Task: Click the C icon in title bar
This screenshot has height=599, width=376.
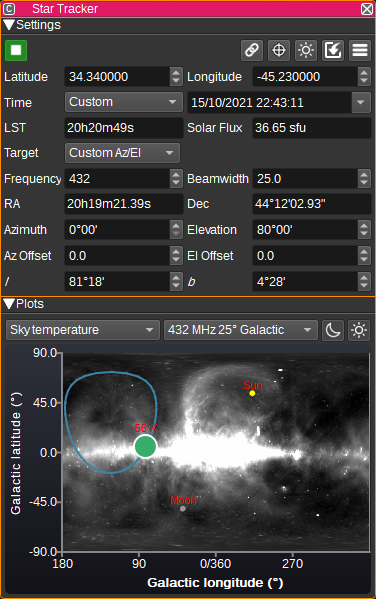Action: (x=9, y=9)
